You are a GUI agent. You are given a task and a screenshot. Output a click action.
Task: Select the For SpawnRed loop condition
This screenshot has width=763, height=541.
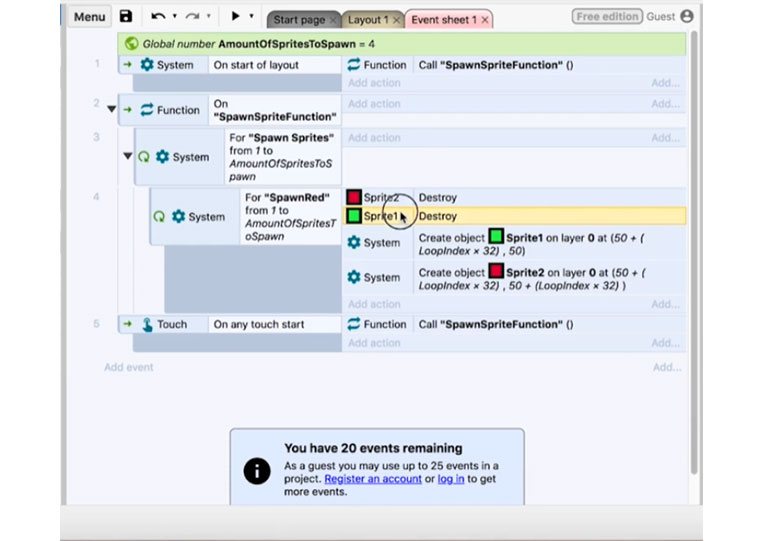pyautogui.click(x=291, y=217)
